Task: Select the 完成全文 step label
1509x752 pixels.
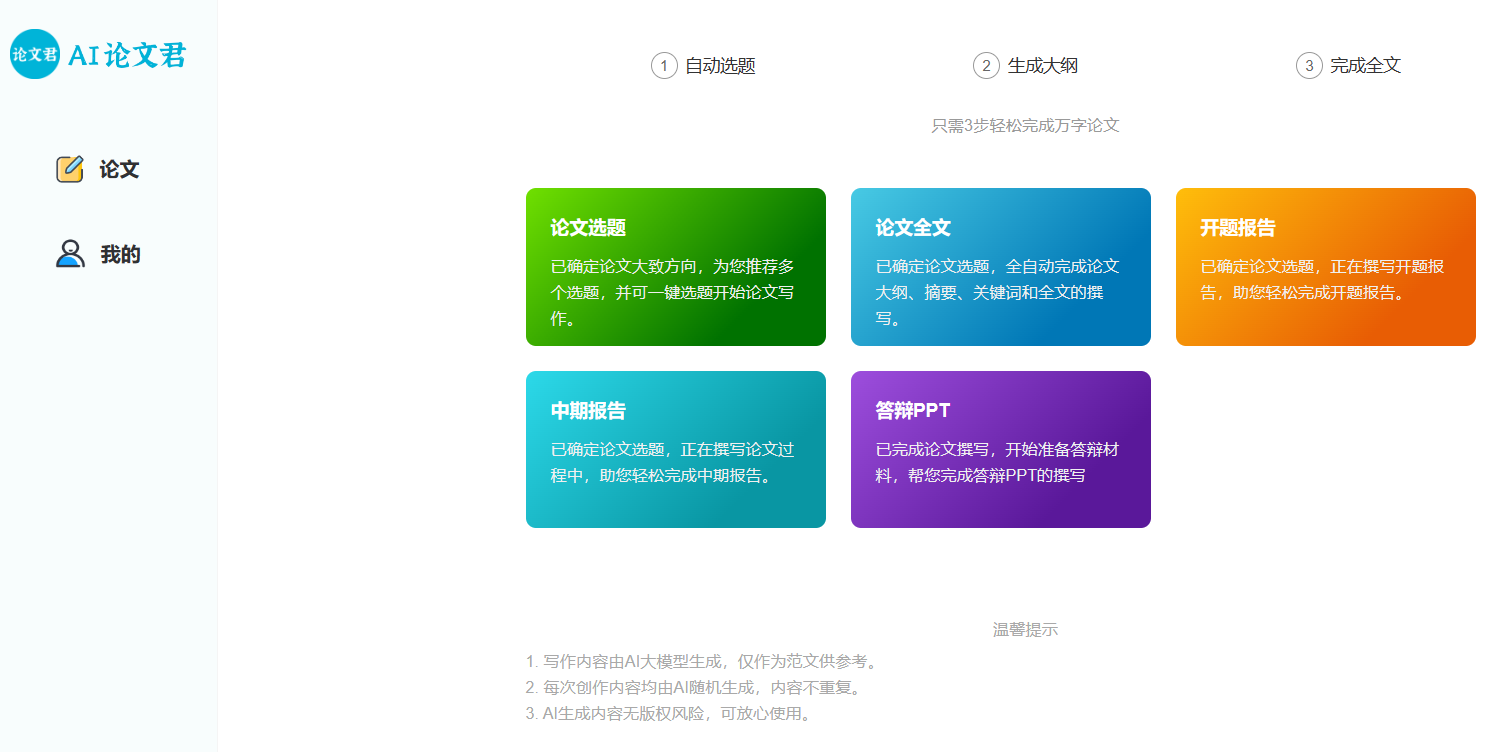Action: click(x=1365, y=66)
